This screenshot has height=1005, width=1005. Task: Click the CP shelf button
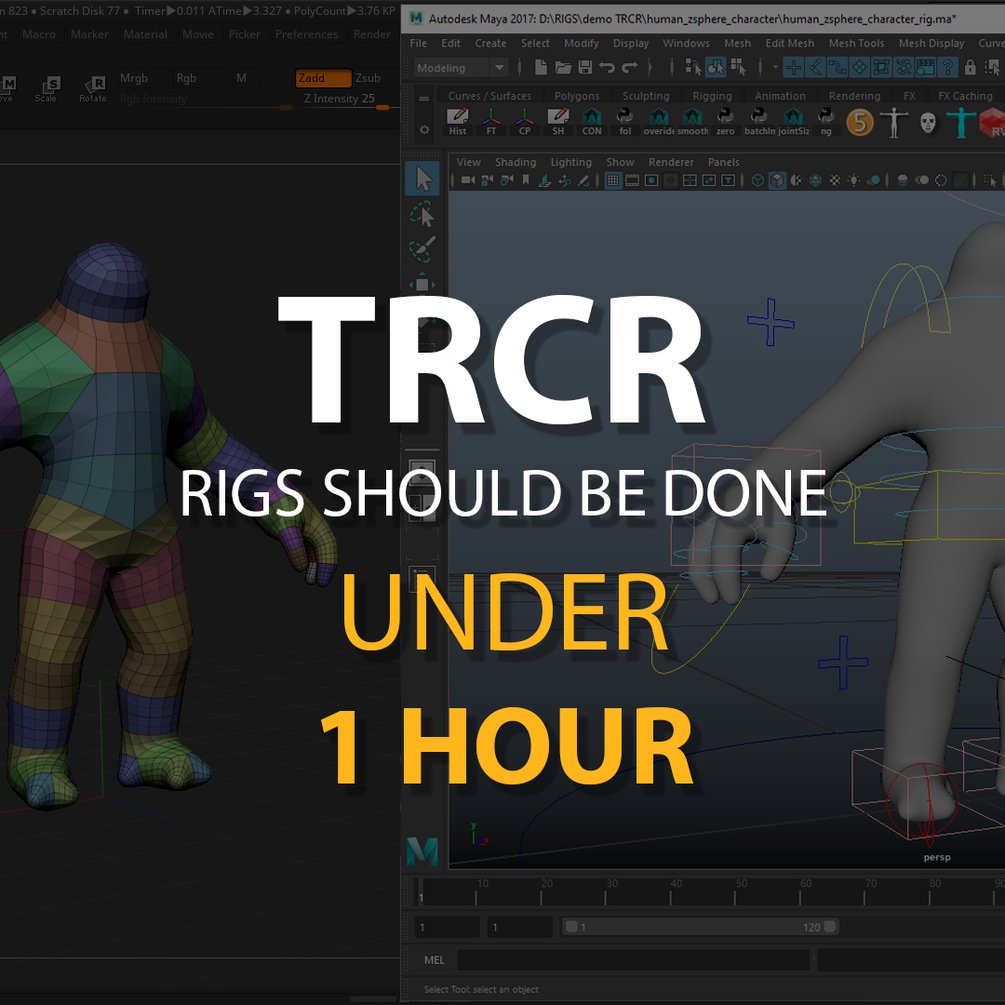click(524, 121)
